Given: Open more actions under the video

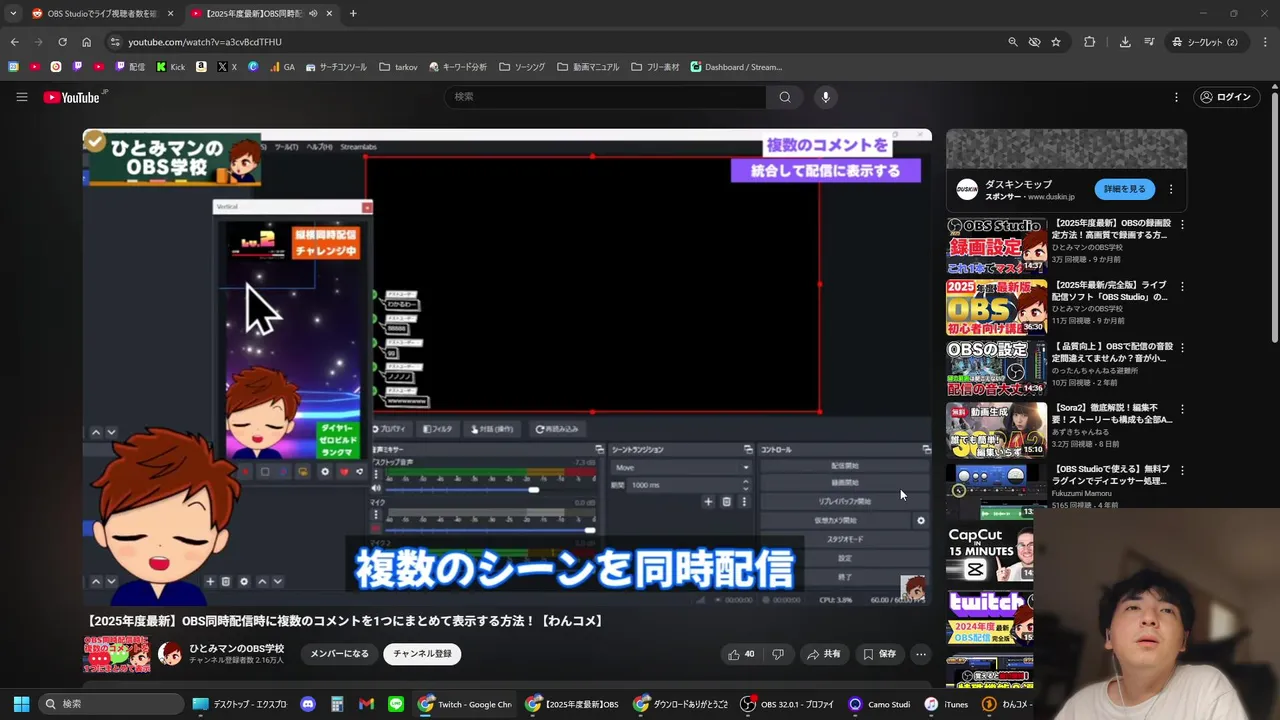Looking at the screenshot, I should (x=921, y=654).
